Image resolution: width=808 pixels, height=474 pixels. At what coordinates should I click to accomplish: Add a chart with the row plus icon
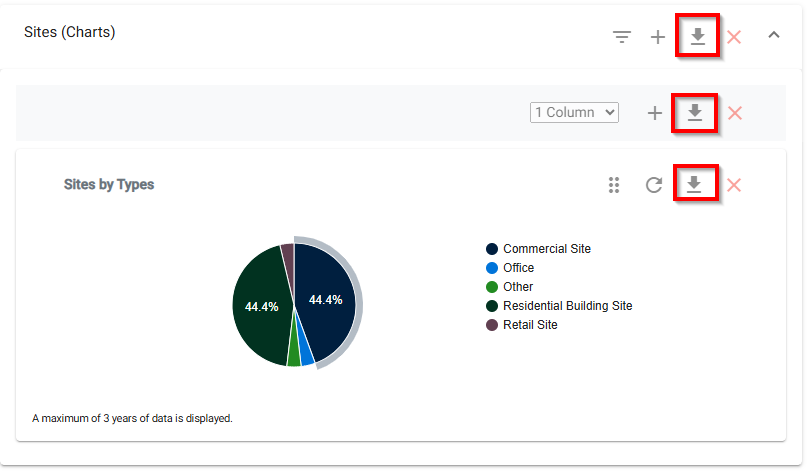point(654,113)
